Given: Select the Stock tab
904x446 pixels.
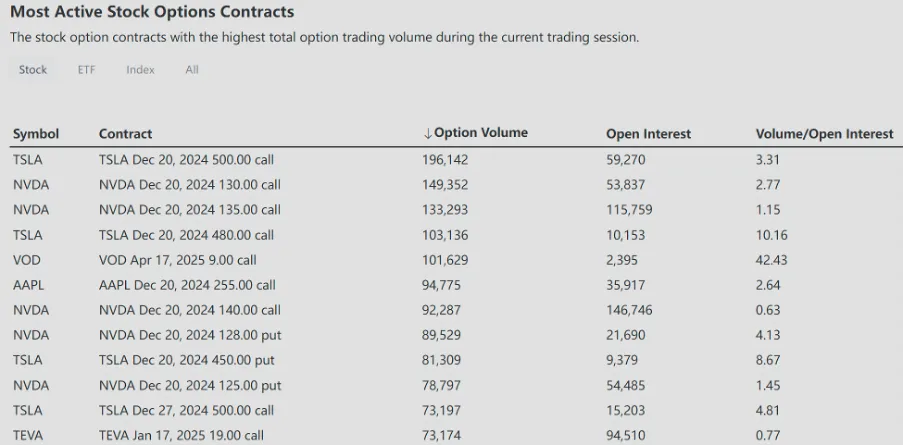Looking at the screenshot, I should click(33, 70).
